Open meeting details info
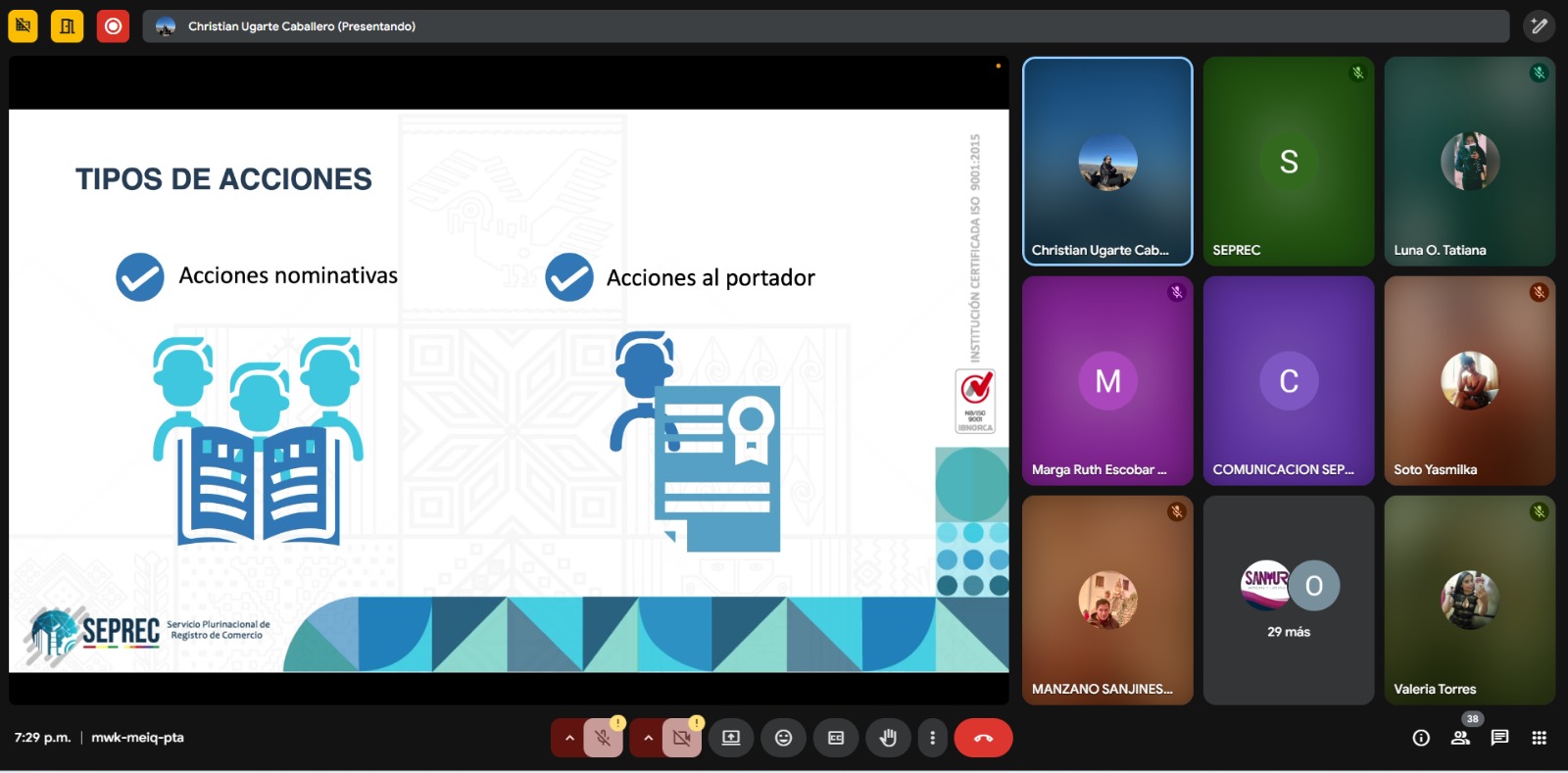 point(1421,738)
